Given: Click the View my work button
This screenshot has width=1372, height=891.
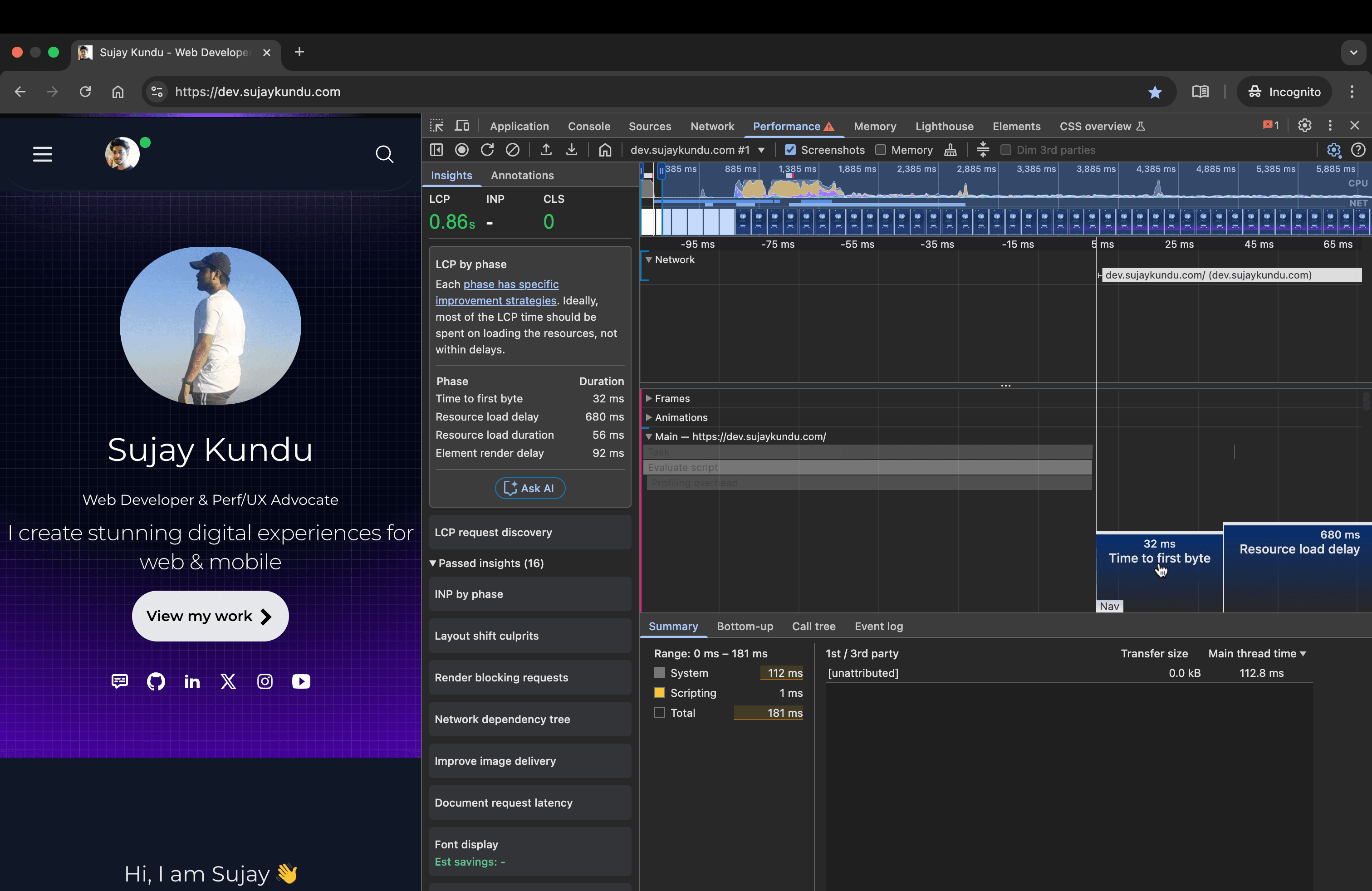Looking at the screenshot, I should [x=210, y=616].
